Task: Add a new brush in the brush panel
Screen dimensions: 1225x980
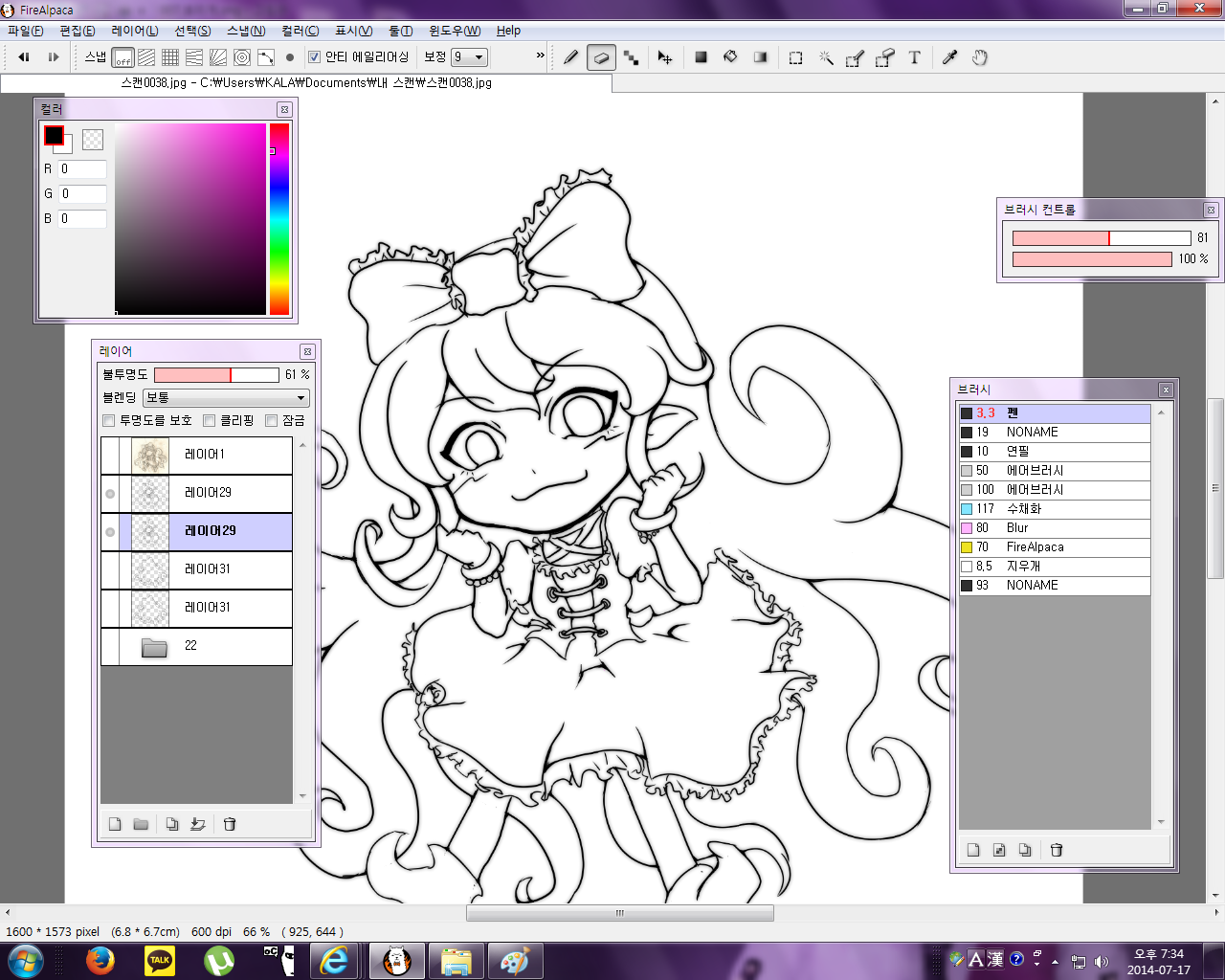Action: click(973, 850)
